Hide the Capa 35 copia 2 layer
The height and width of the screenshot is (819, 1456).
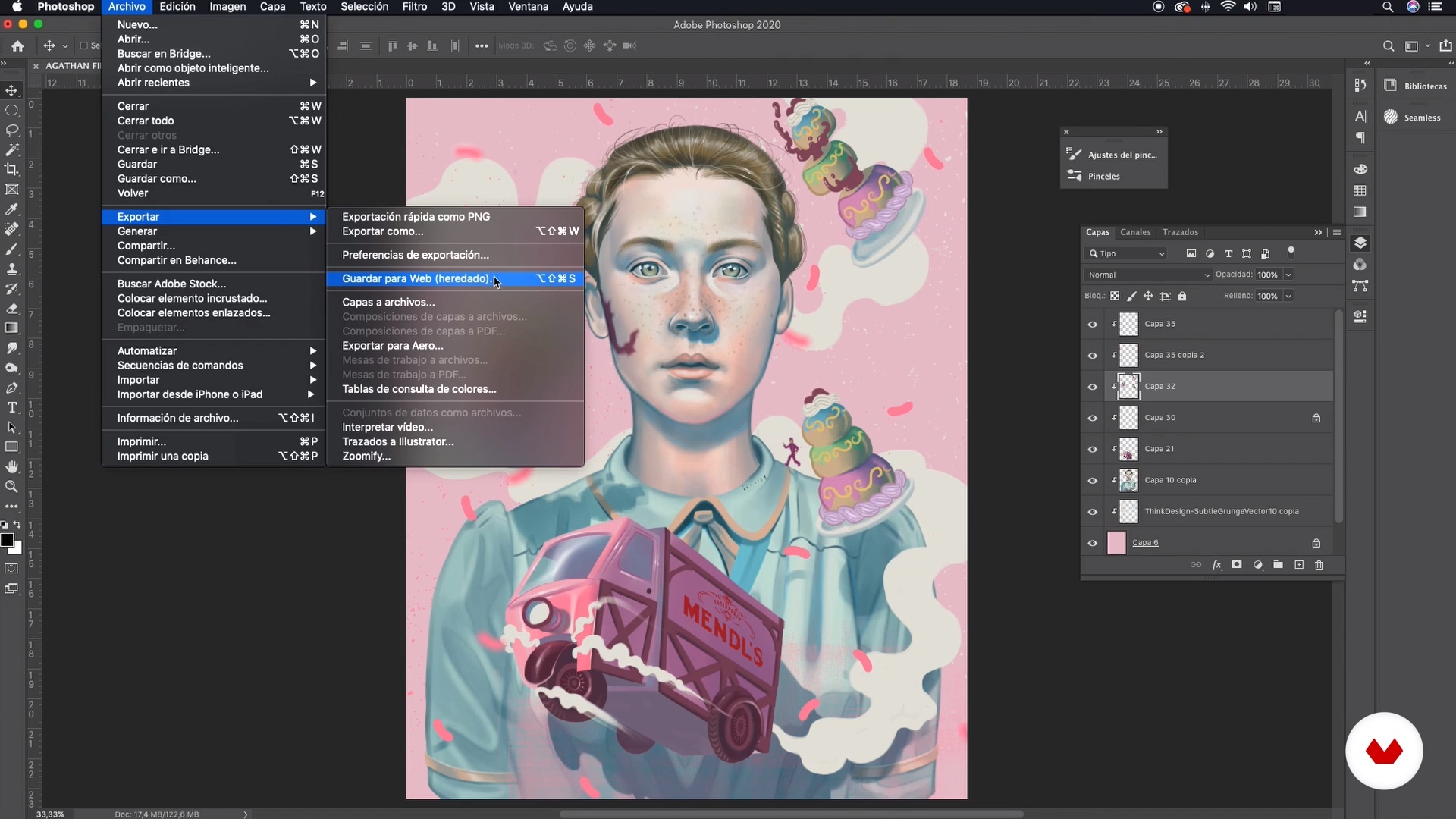(x=1093, y=355)
